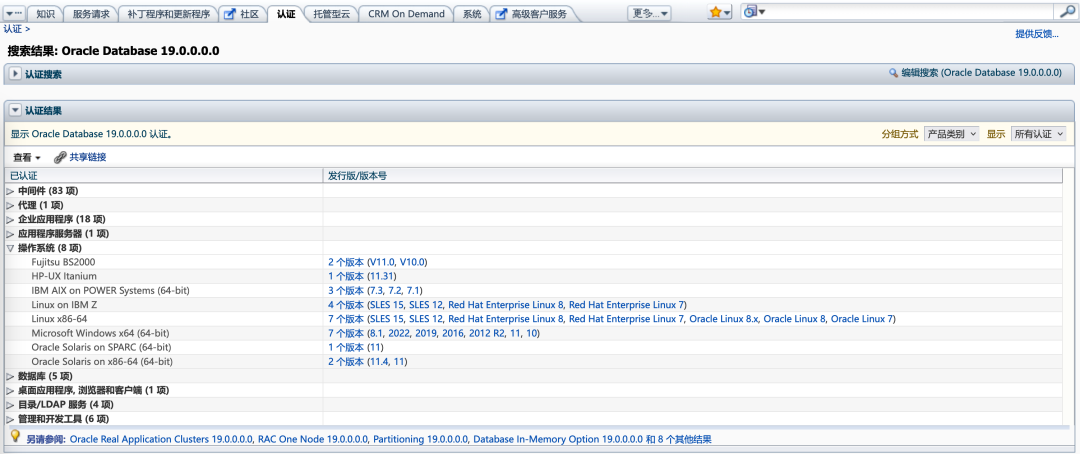Image resolution: width=1080 pixels, height=454 pixels.
Task: Click the Linux on IBM Z row
Action: [x=534, y=305]
